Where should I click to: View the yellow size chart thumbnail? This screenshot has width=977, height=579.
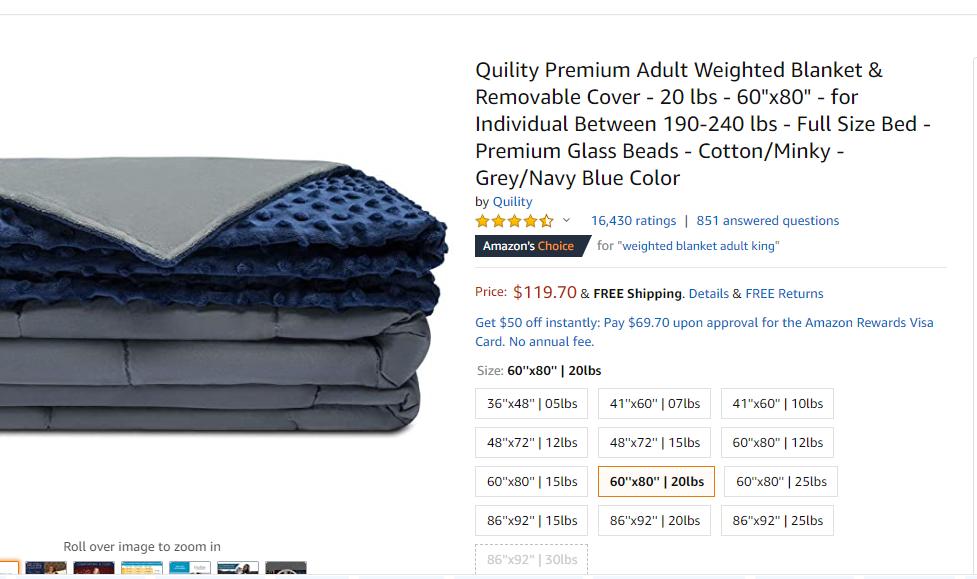pos(141,568)
